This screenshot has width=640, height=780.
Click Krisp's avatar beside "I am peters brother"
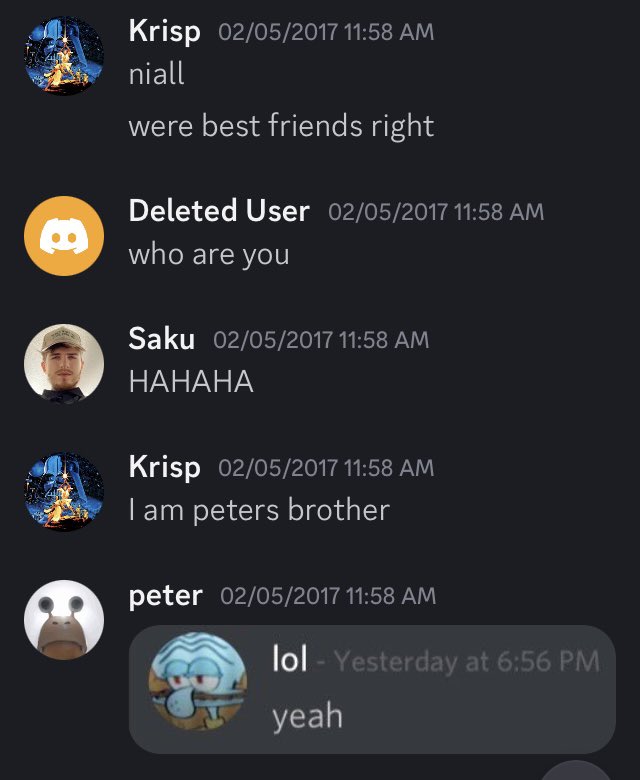point(64,492)
